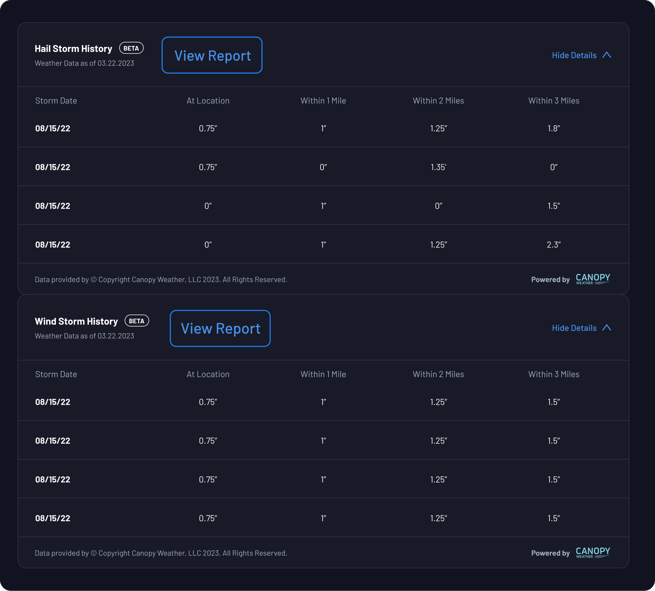Viewport: 655px width, 591px height.
Task: Collapse Wind Storm History via Hide Details
Action: [581, 328]
